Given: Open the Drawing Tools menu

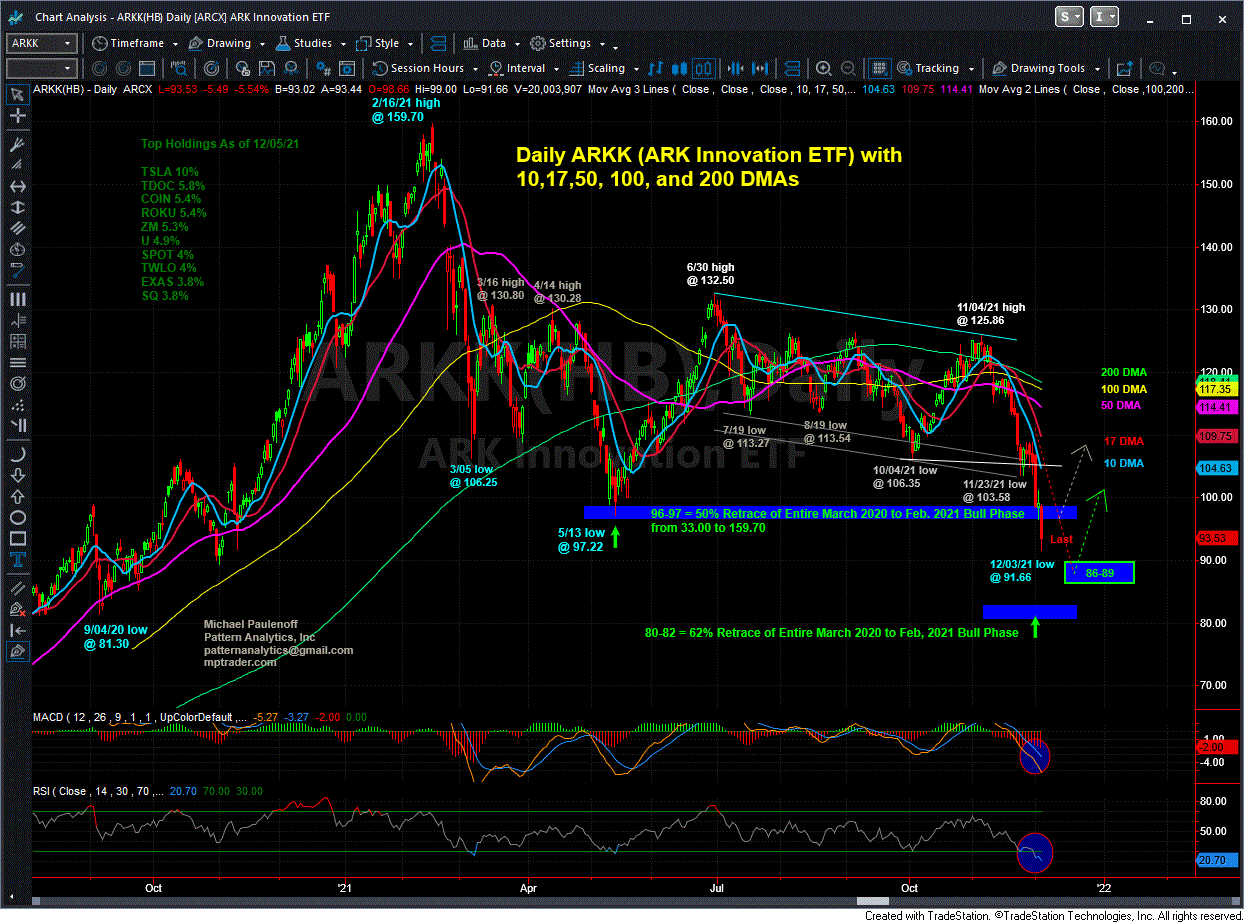Looking at the screenshot, I should point(1046,68).
